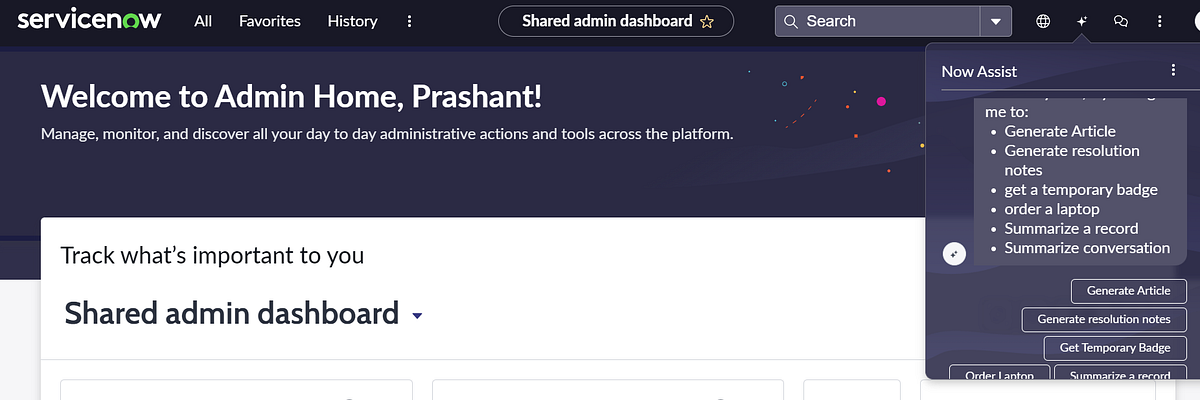Open the Favorites menu
Viewport: 1200px width, 400px height.
[270, 21]
